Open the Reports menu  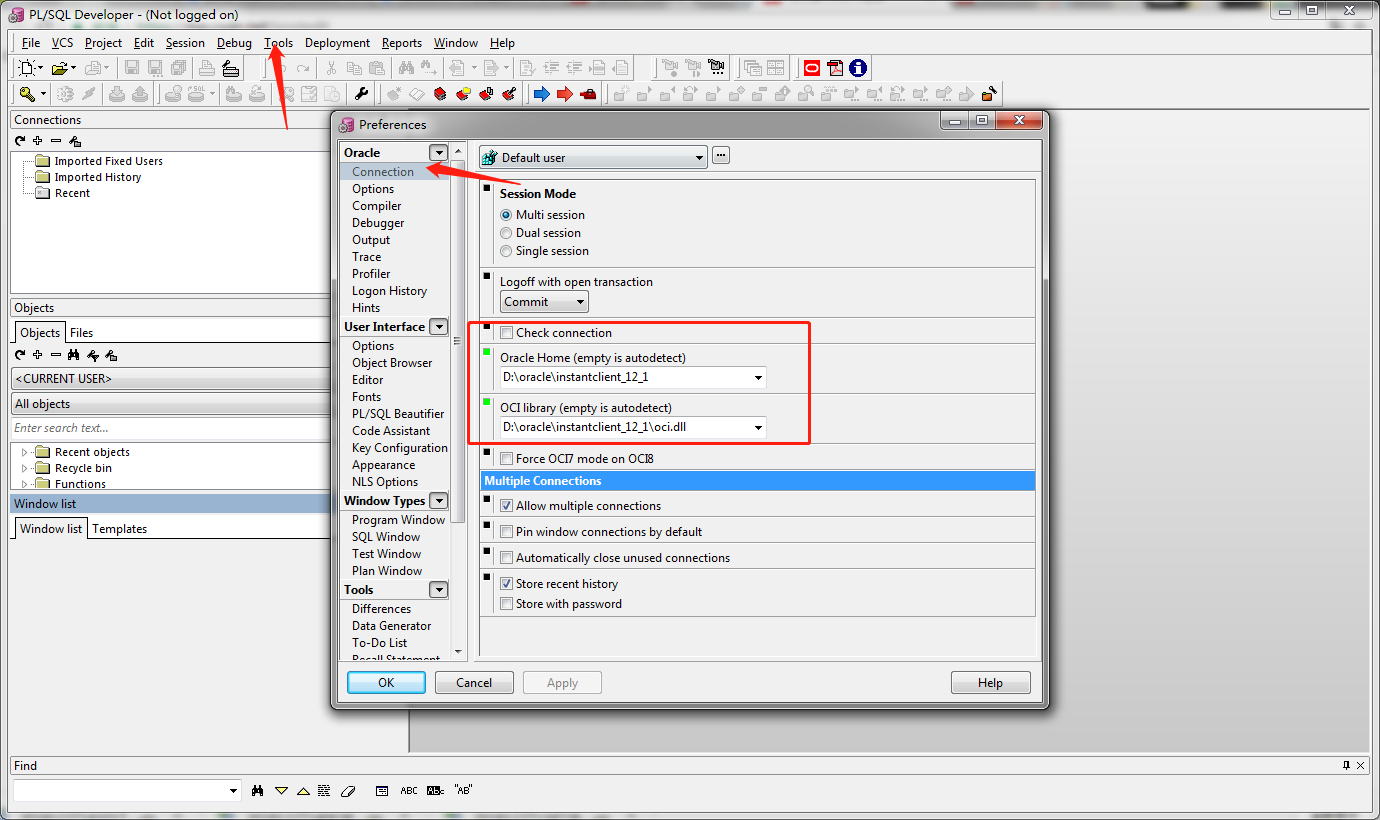tap(402, 43)
